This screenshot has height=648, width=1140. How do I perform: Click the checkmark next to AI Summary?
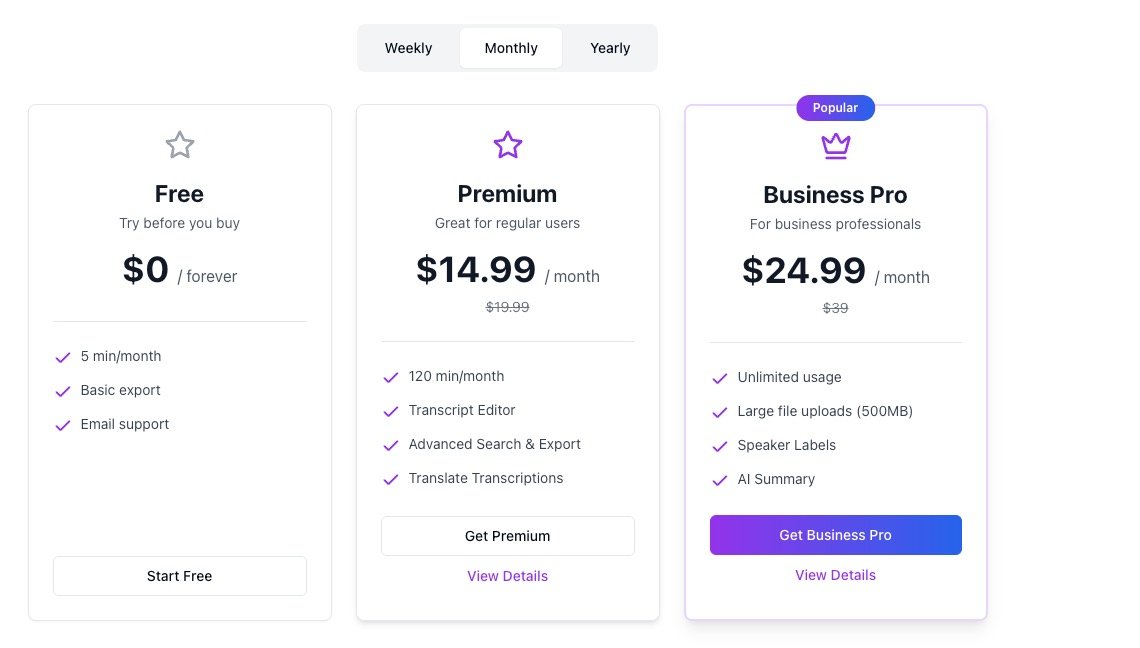tap(719, 480)
